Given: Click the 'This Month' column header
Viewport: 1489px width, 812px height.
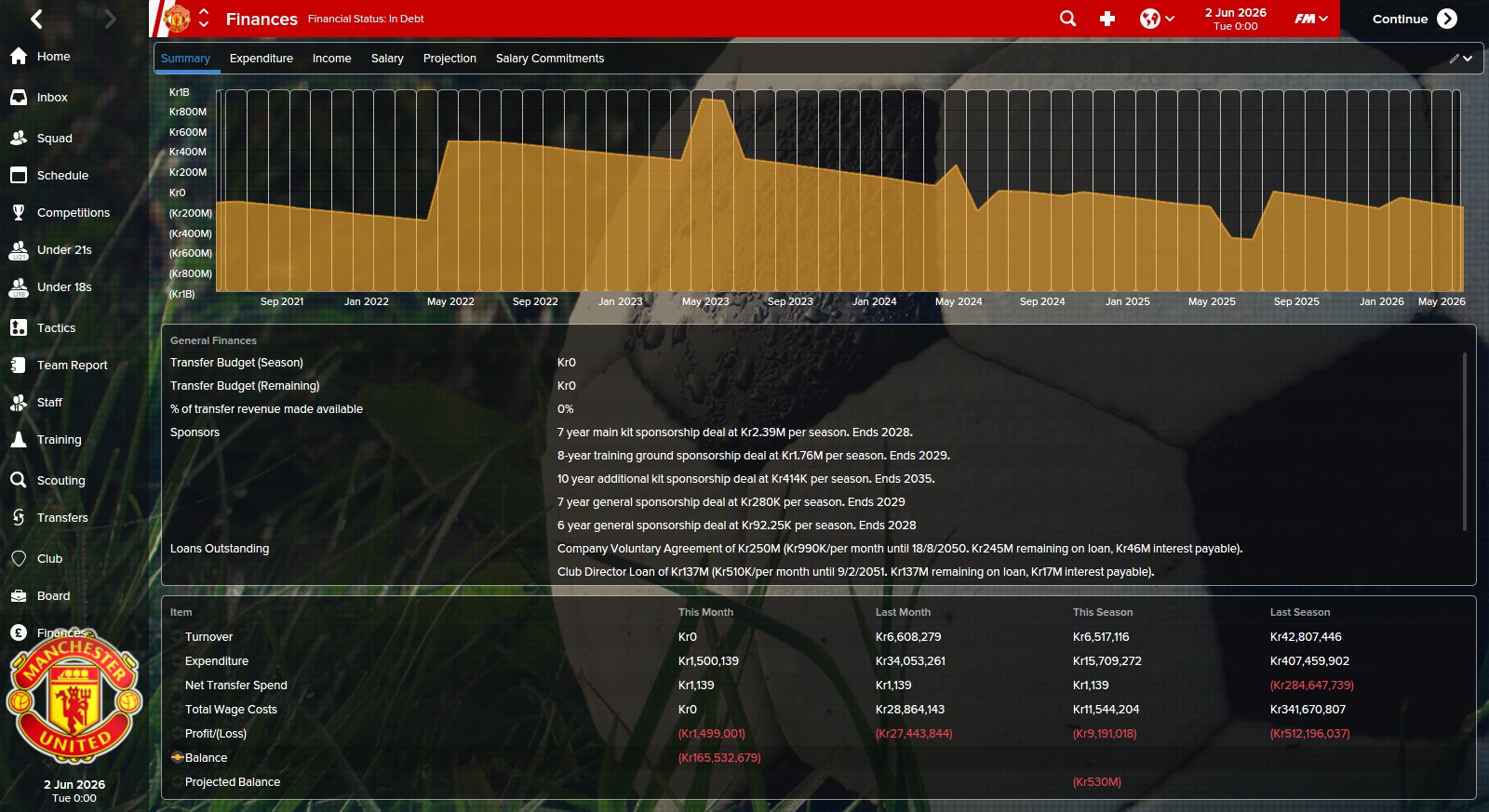Looking at the screenshot, I should pyautogui.click(x=705, y=612).
